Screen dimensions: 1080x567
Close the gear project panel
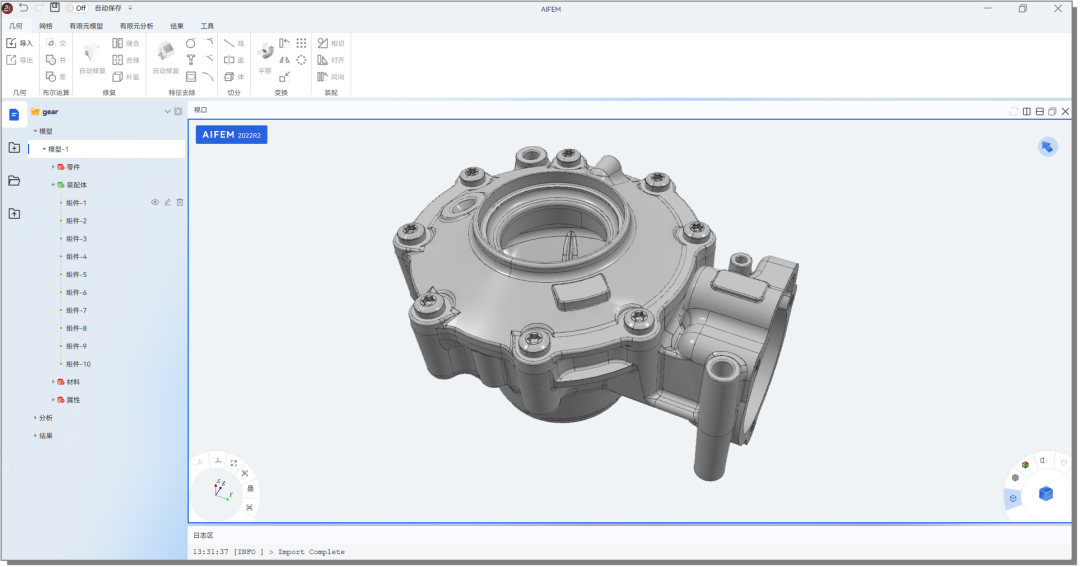click(178, 112)
